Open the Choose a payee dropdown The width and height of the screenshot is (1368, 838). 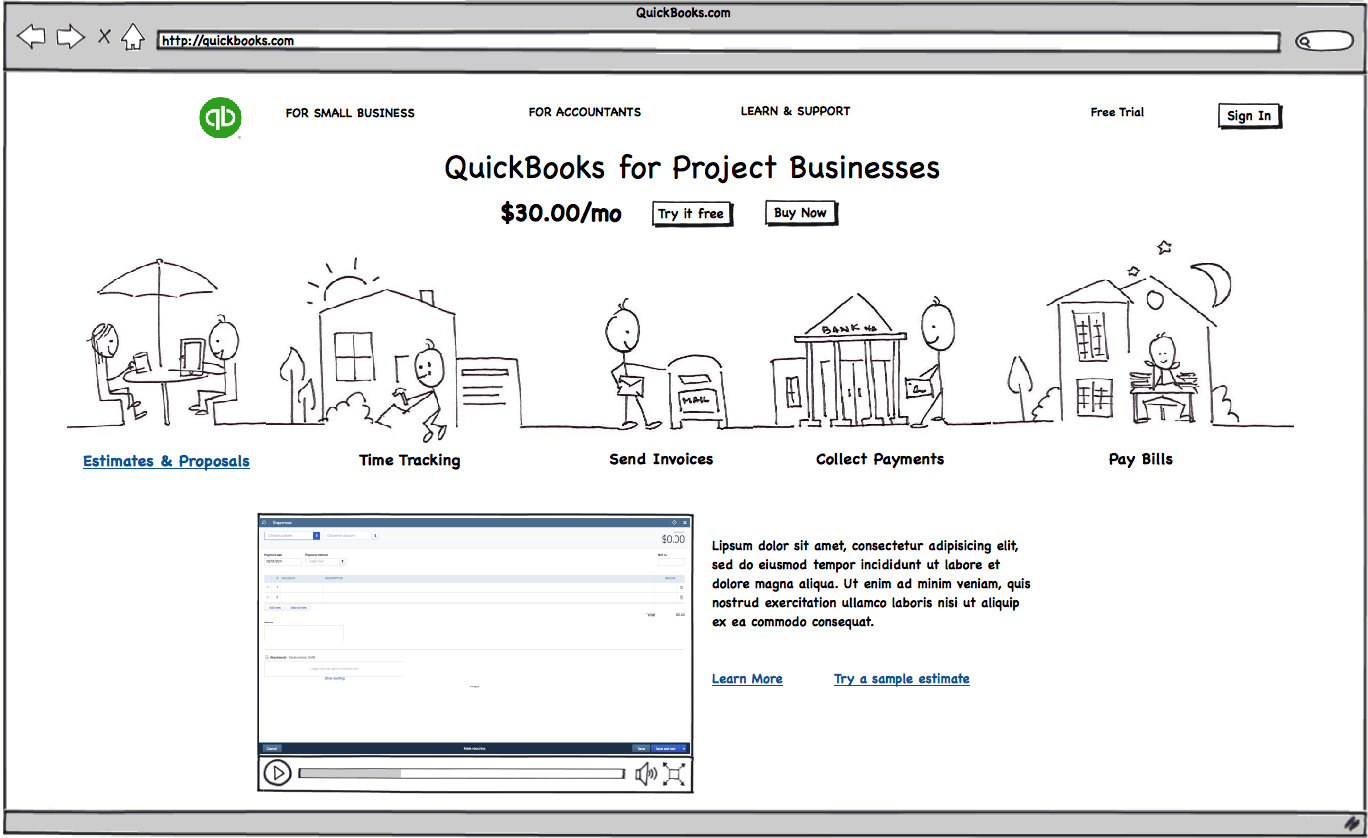point(292,536)
